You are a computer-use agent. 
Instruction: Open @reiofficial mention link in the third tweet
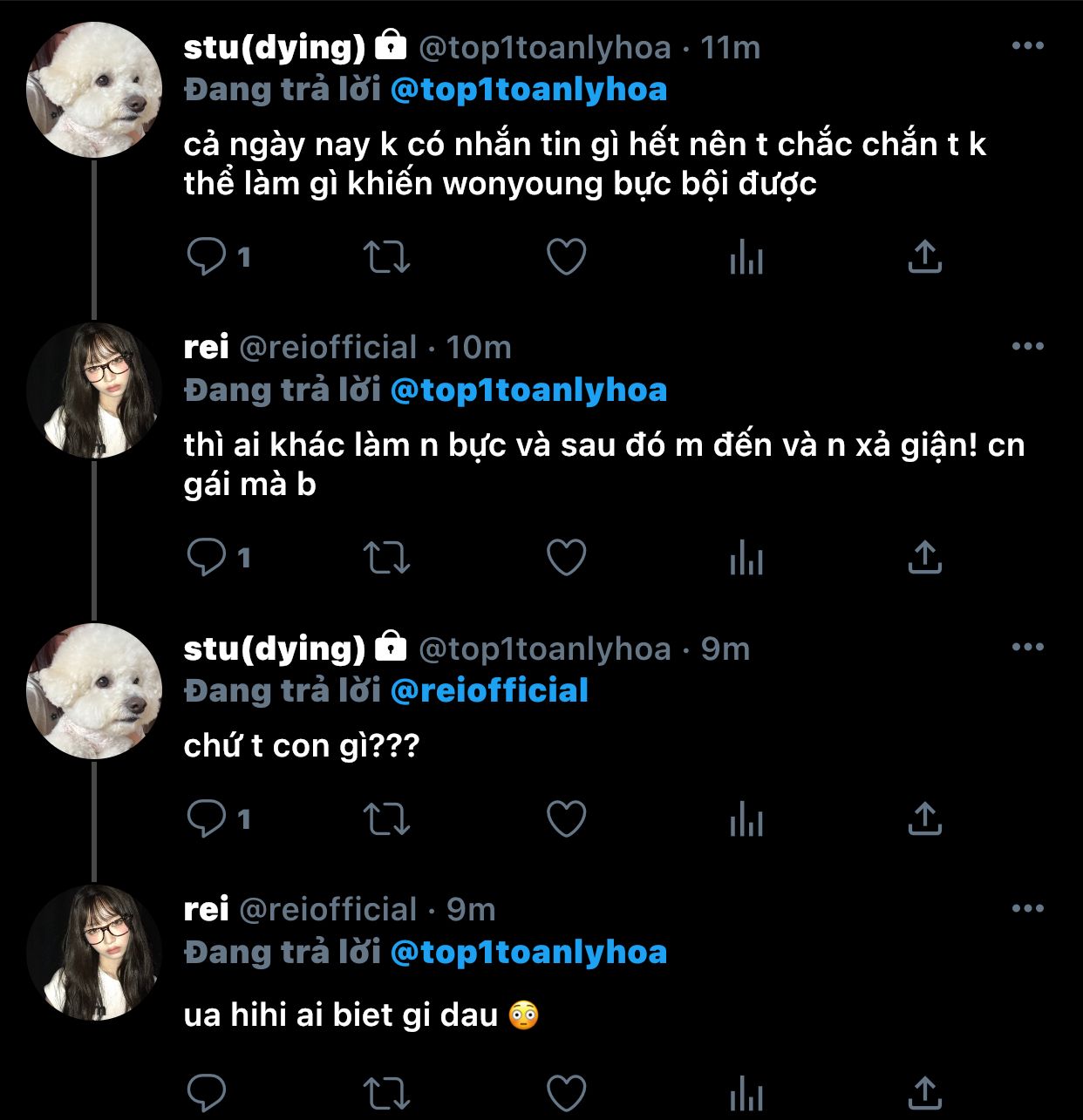point(489,691)
